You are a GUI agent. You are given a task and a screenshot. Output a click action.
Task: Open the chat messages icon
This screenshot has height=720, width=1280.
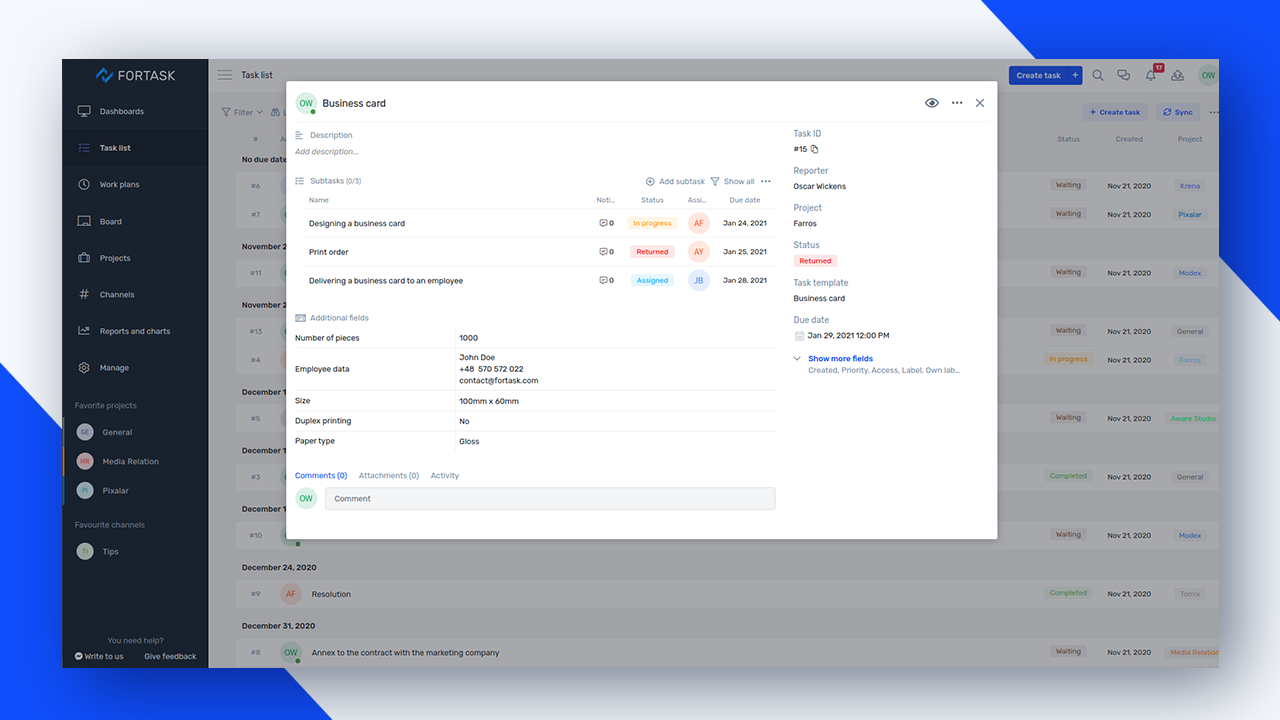coord(1123,76)
